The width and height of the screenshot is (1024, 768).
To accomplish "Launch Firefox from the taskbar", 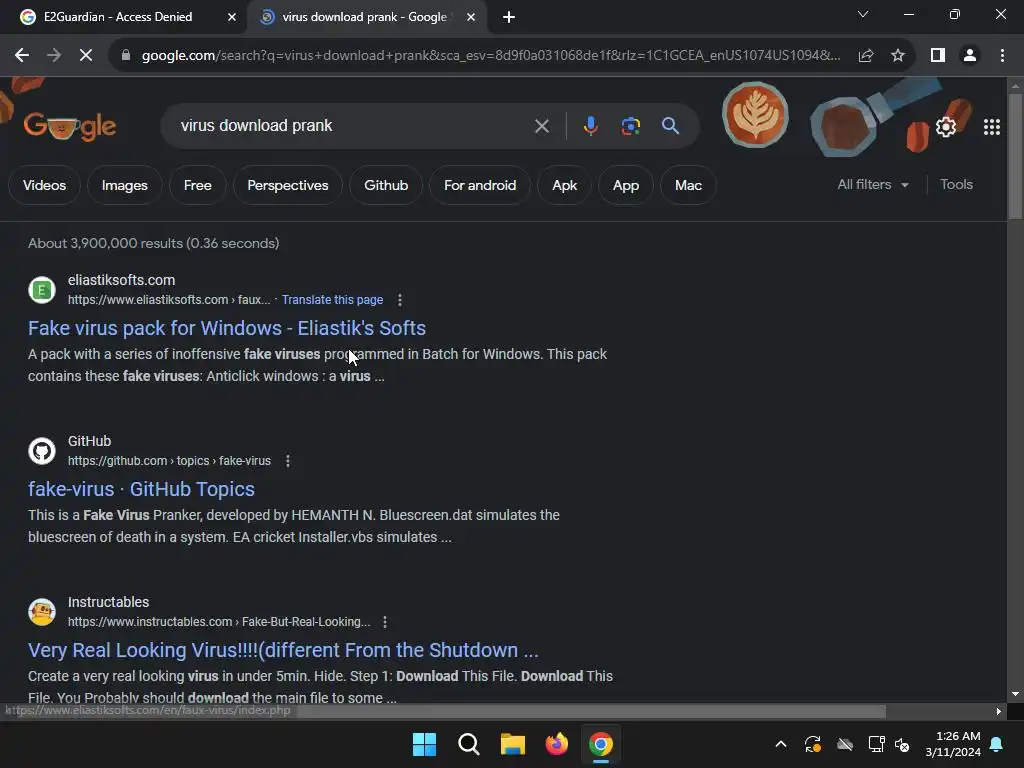I will tap(556, 744).
